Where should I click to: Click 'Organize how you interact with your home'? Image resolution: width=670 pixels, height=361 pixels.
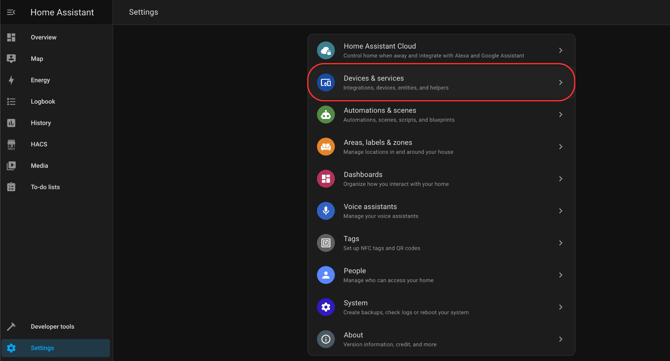396,184
